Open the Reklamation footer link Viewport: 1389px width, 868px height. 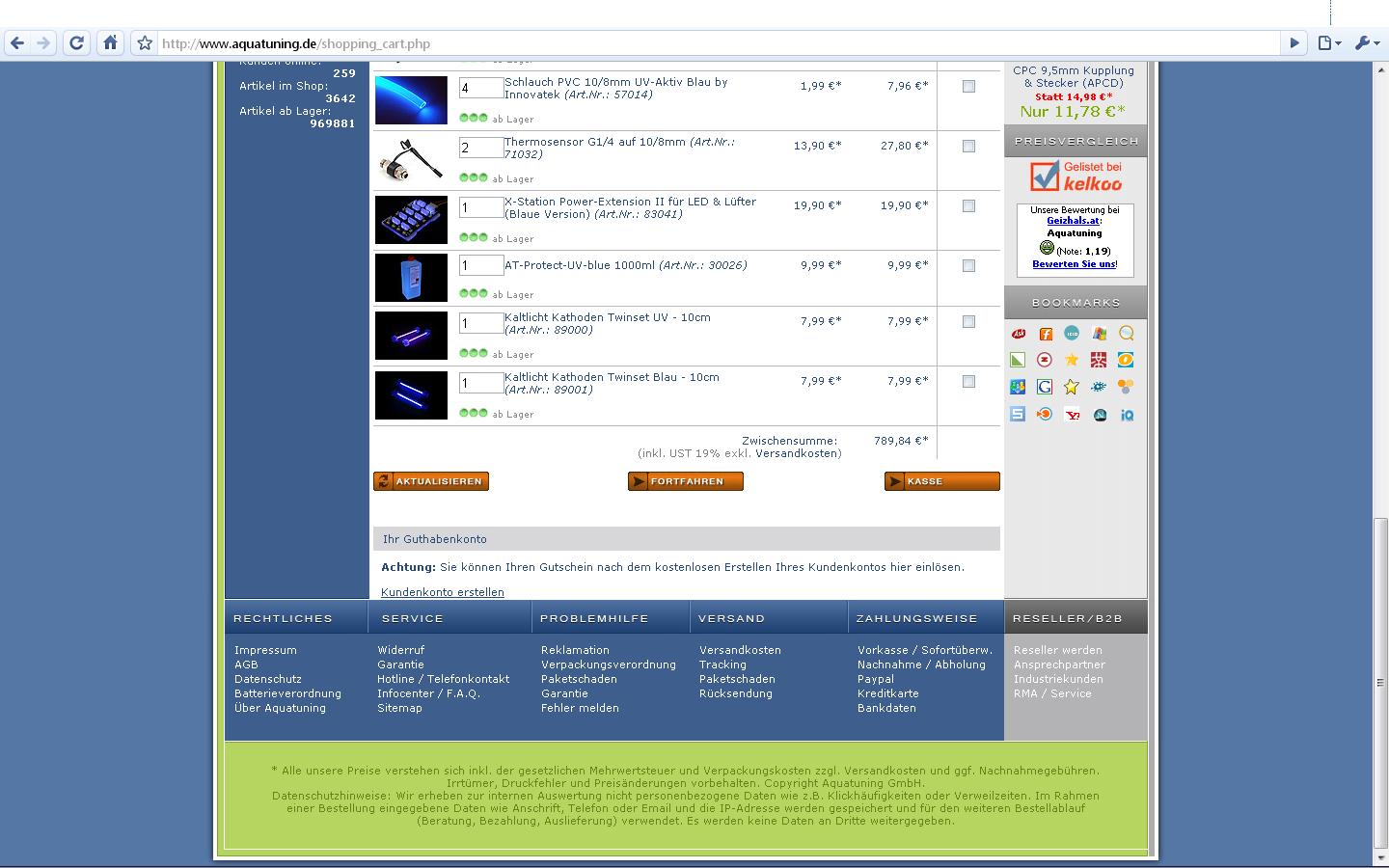[x=575, y=650]
